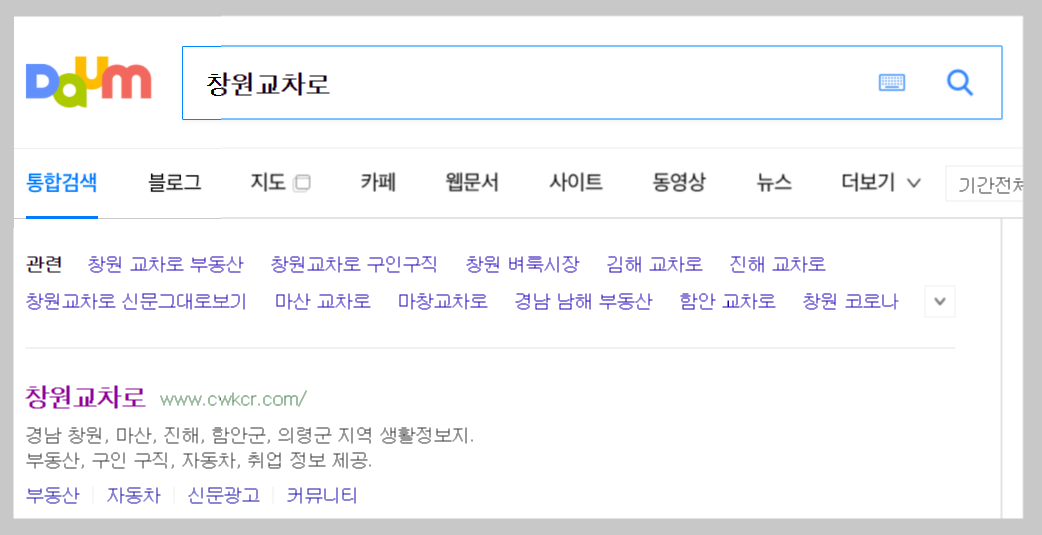1042x535 pixels.
Task: Click the Daum logo
Action: point(88,82)
